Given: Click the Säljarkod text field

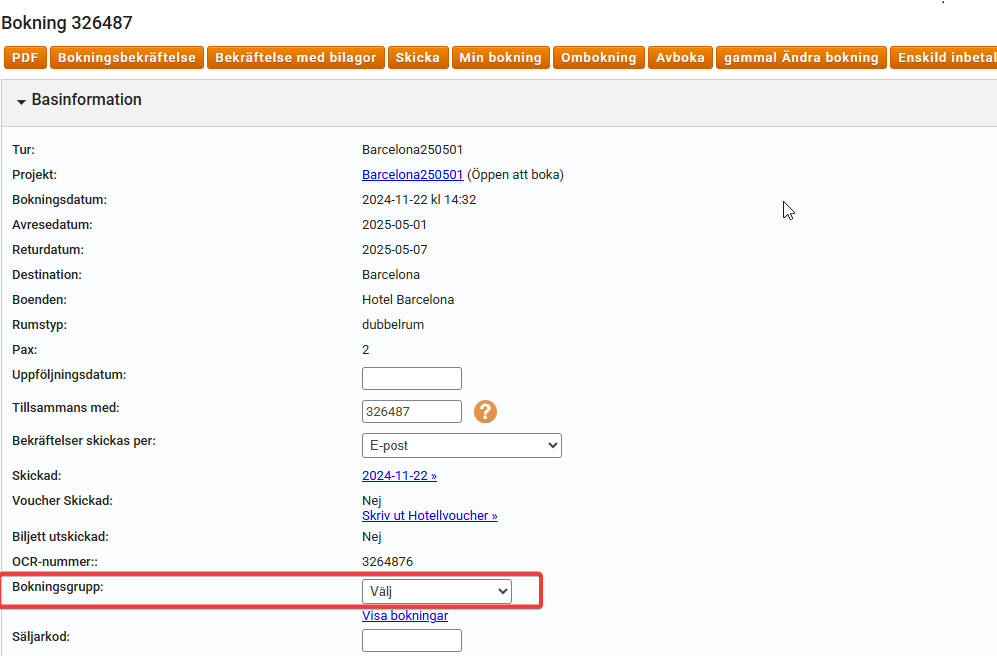Looking at the screenshot, I should pyautogui.click(x=411, y=640).
